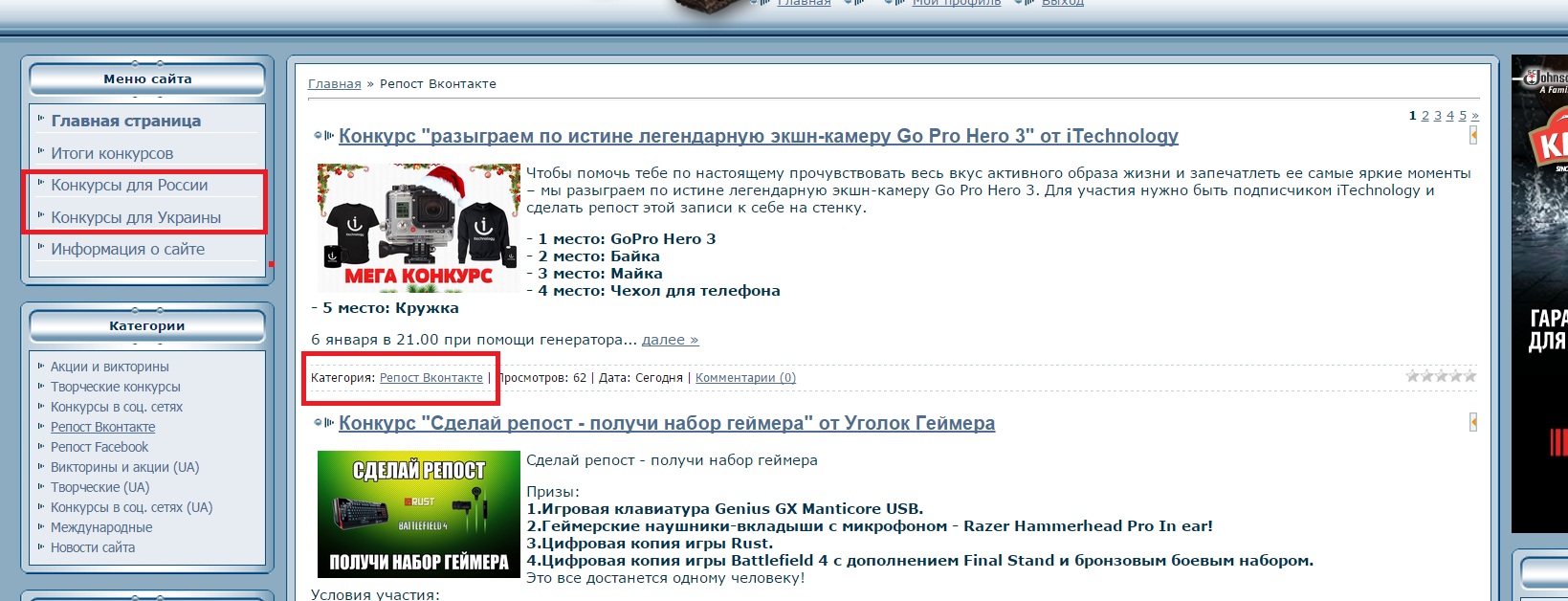Click the bullet icon before the Уголок Геймера title
The image size is (1568, 601).
click(324, 422)
